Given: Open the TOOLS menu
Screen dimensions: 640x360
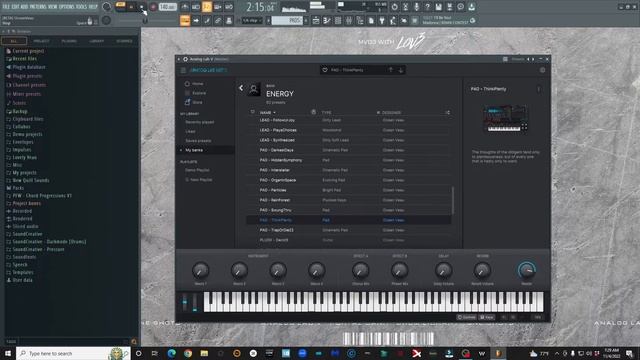Looking at the screenshot, I should click(x=82, y=7).
